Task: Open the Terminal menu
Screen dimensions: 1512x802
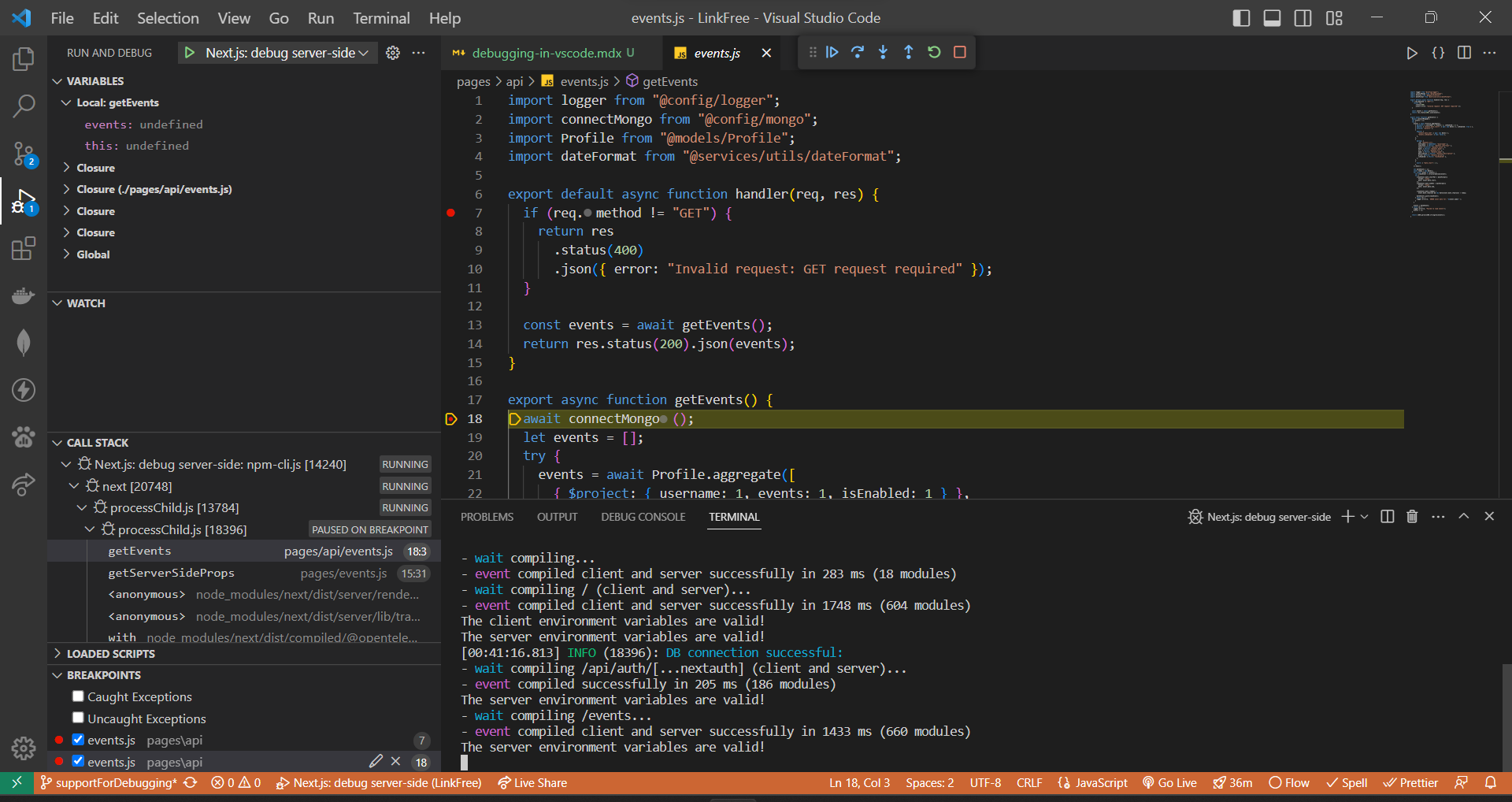Action: (x=381, y=17)
